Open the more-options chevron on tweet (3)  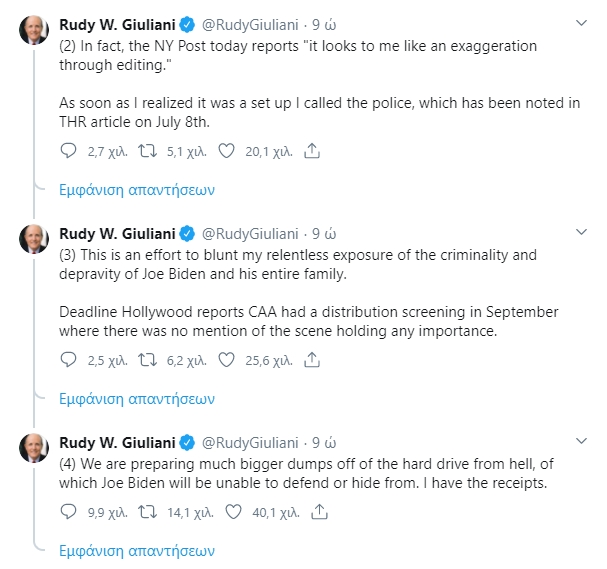click(583, 232)
